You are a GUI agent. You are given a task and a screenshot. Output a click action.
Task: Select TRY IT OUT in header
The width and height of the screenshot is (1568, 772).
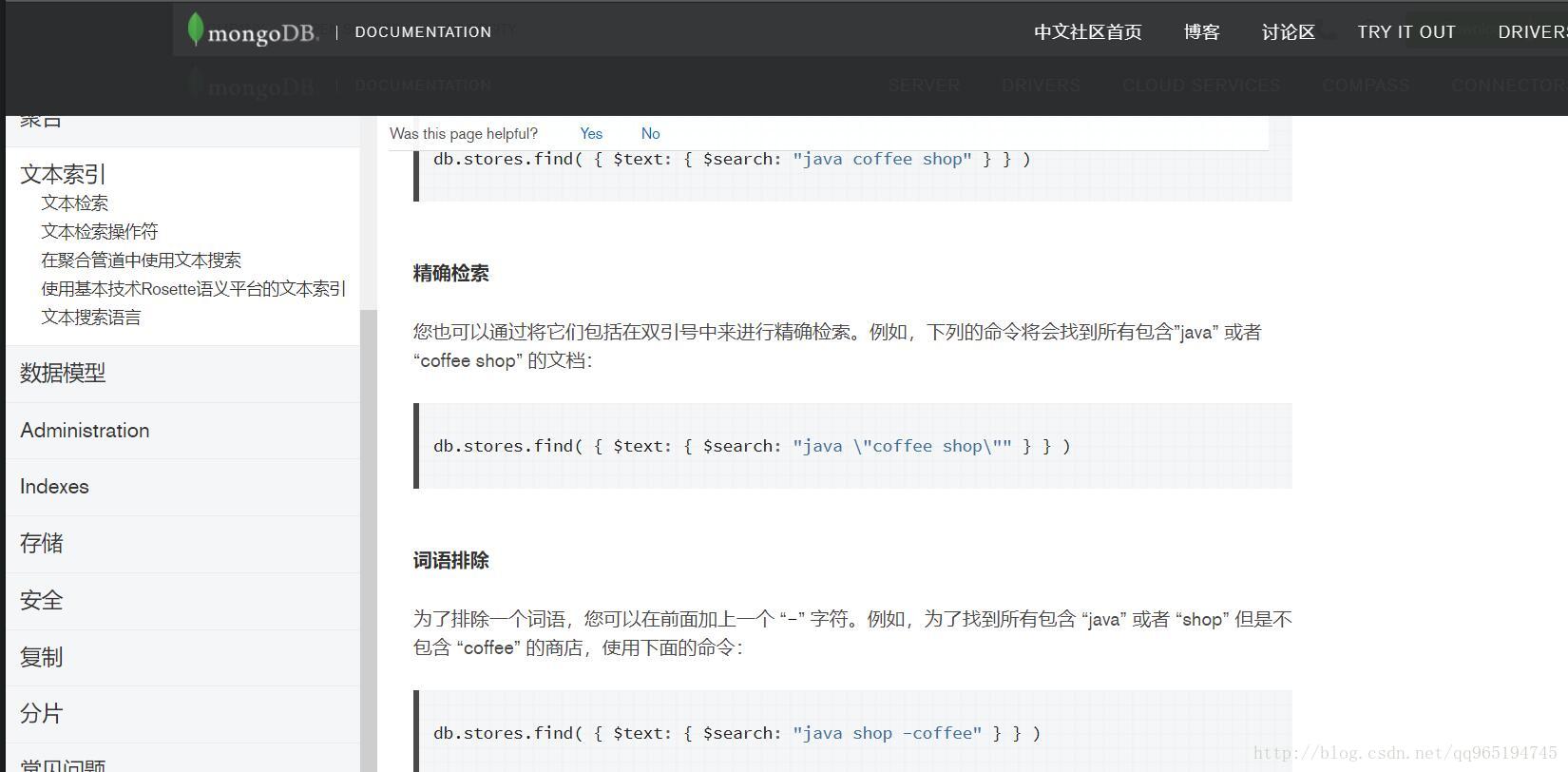(1406, 32)
